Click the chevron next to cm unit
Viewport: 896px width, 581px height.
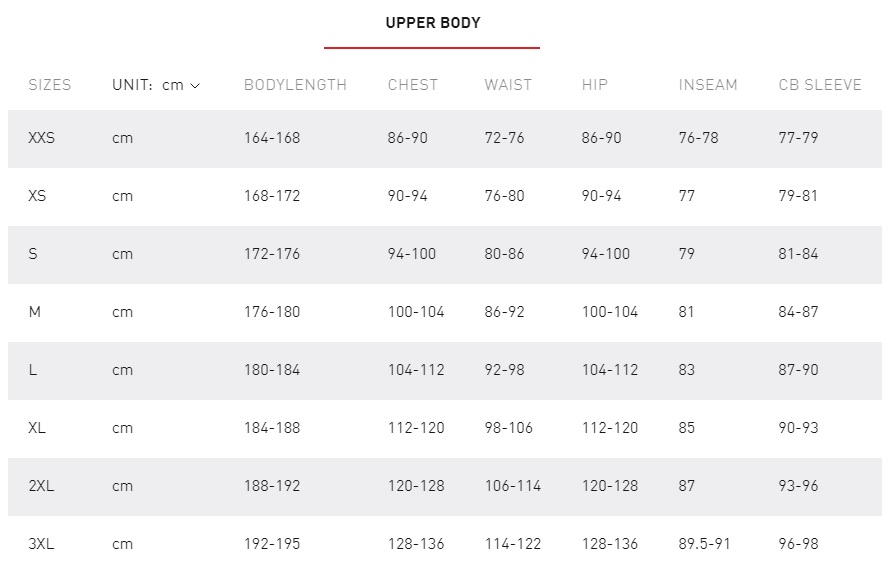click(195, 86)
